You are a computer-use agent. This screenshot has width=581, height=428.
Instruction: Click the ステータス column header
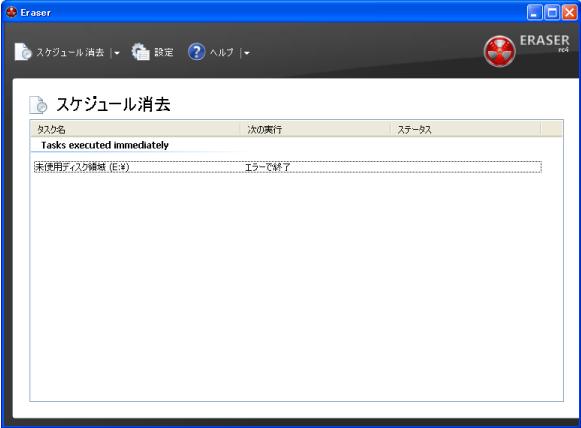point(465,129)
